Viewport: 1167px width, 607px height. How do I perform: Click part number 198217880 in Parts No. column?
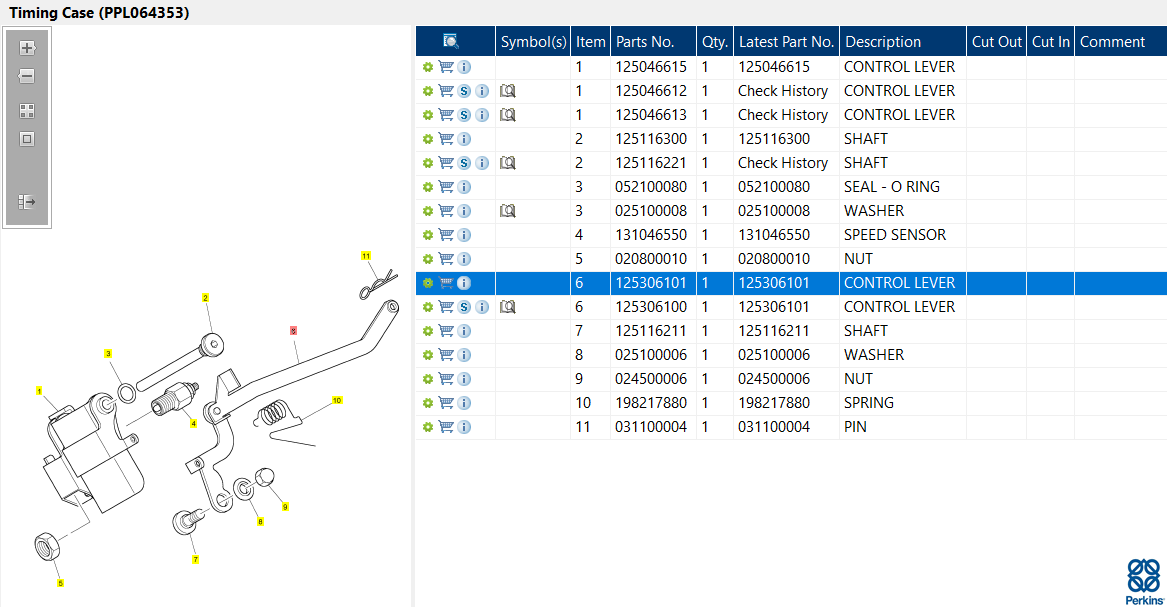[x=650, y=402]
